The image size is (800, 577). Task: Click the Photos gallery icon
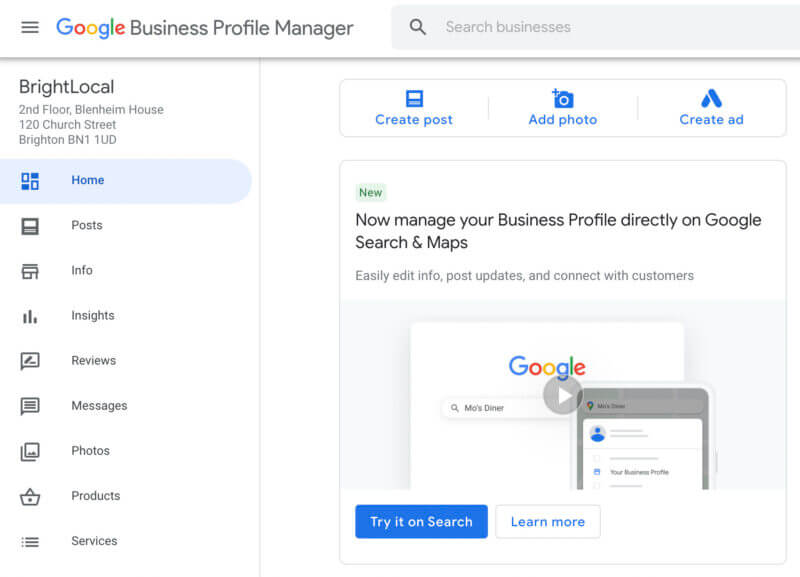(x=30, y=451)
